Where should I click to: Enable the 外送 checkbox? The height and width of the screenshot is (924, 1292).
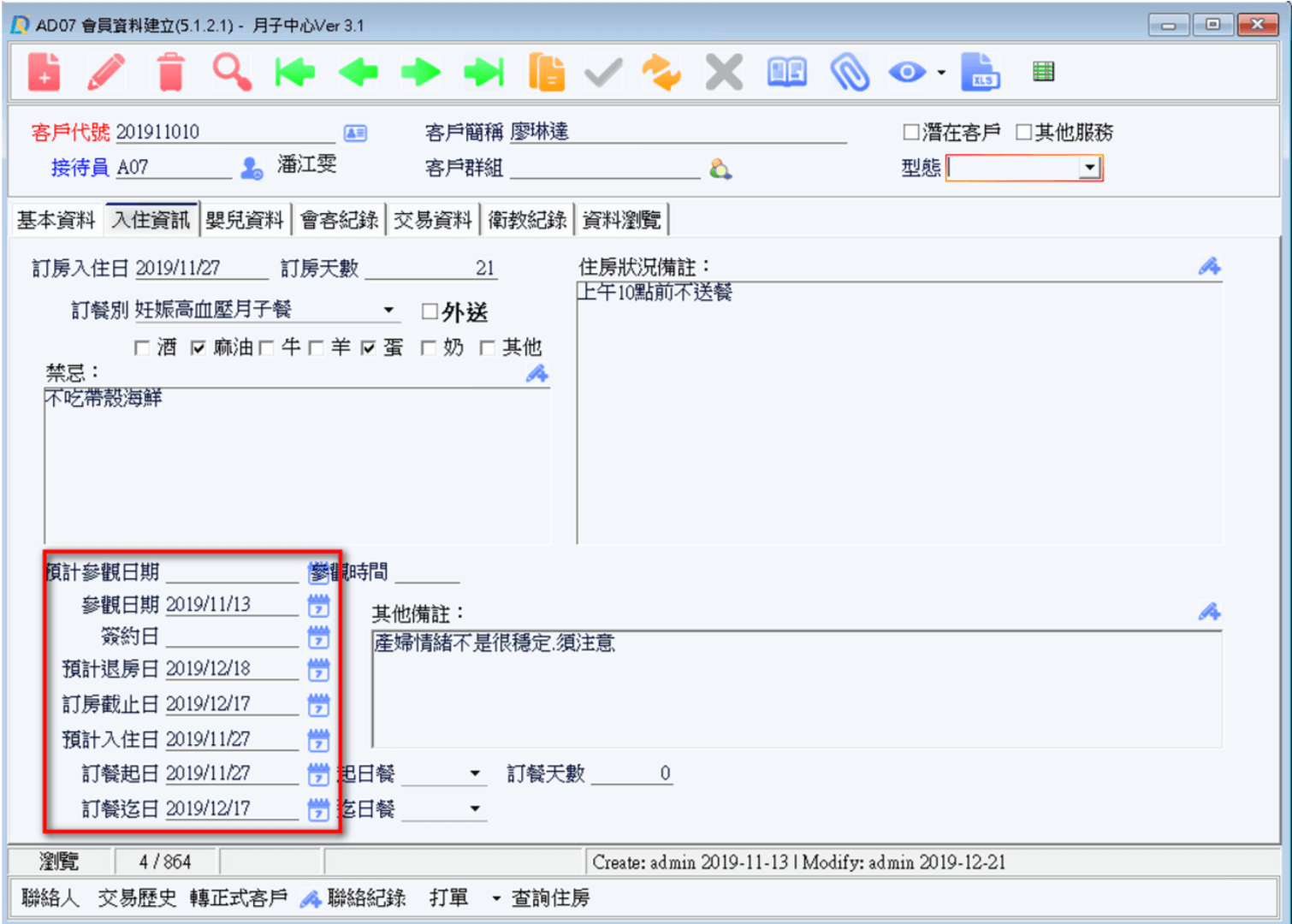coord(430,312)
